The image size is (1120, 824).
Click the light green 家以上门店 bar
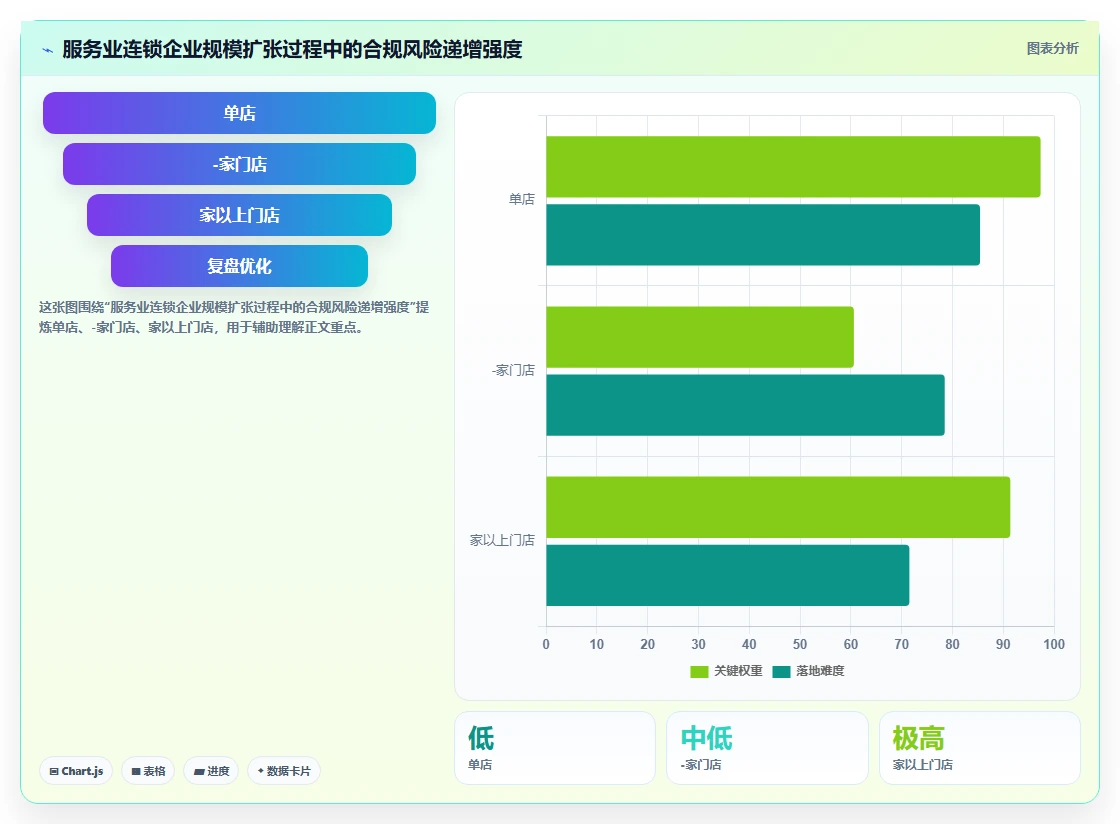(778, 507)
